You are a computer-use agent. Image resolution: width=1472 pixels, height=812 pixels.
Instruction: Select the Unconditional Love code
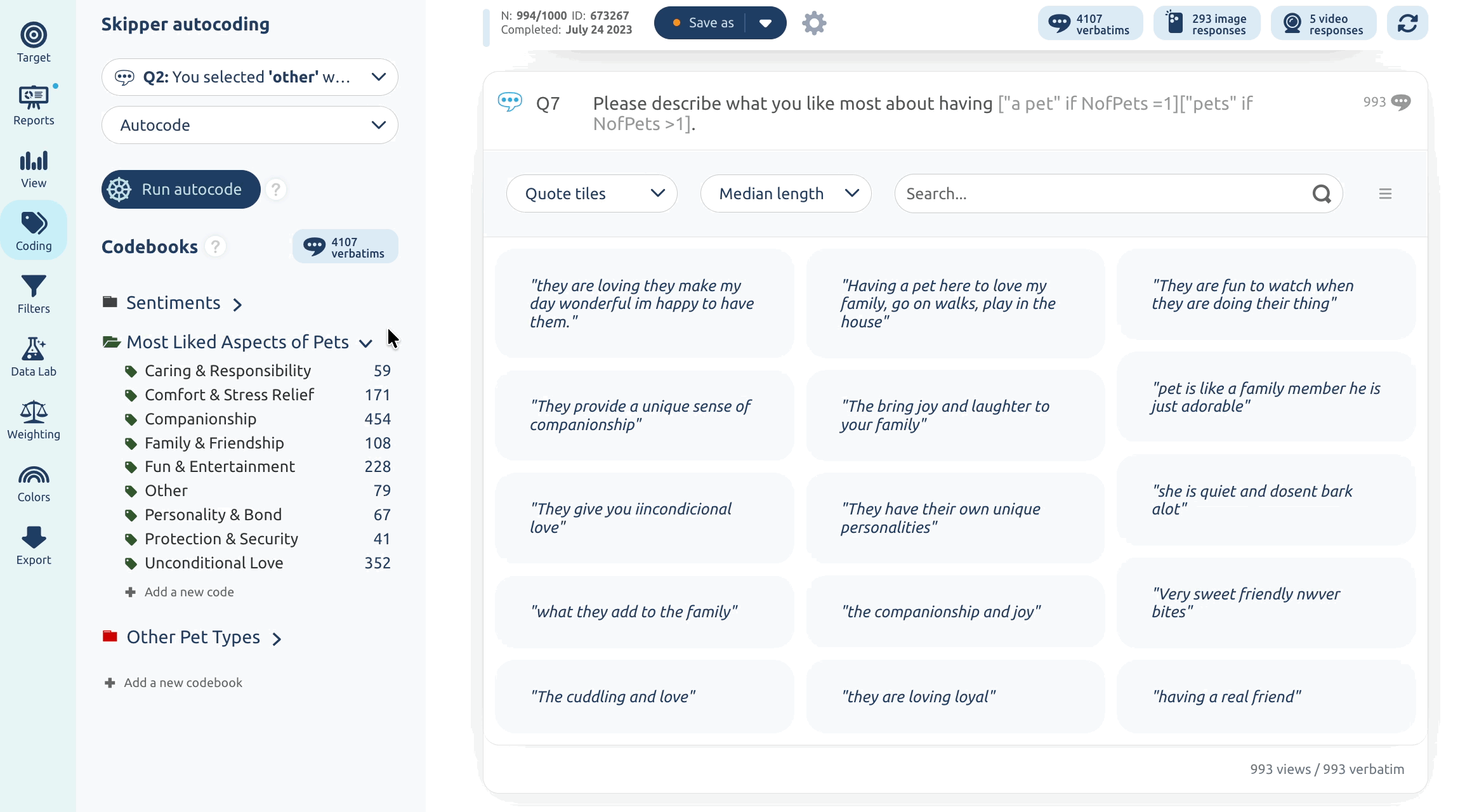point(257,563)
